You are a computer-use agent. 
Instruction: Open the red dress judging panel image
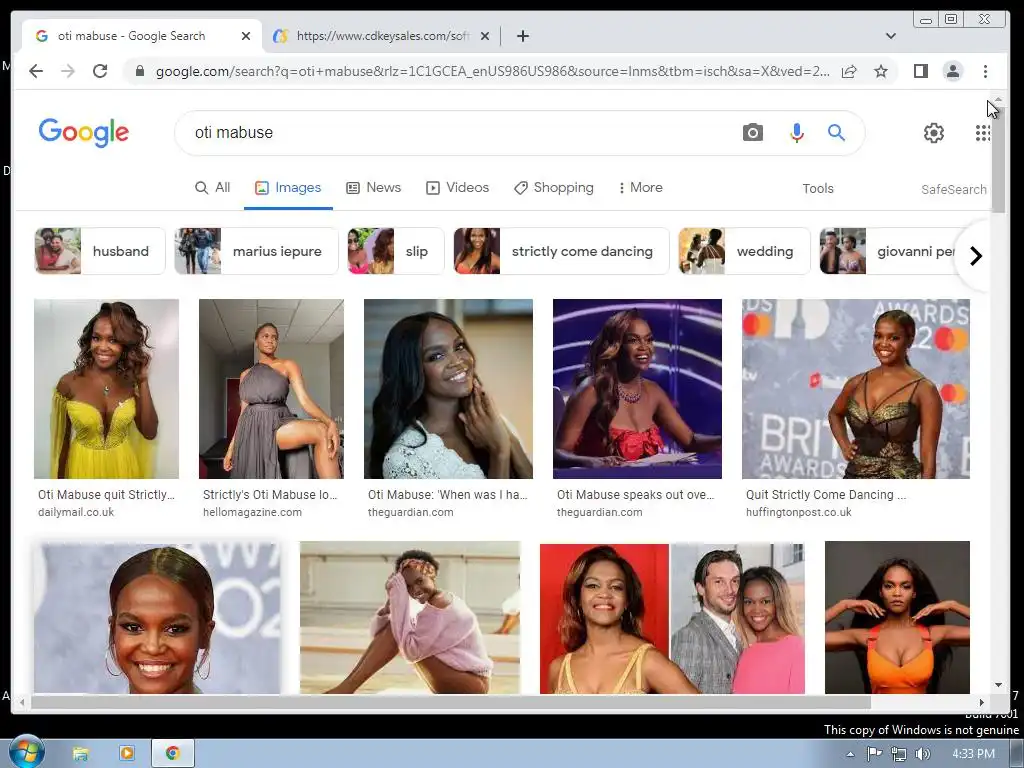point(637,389)
